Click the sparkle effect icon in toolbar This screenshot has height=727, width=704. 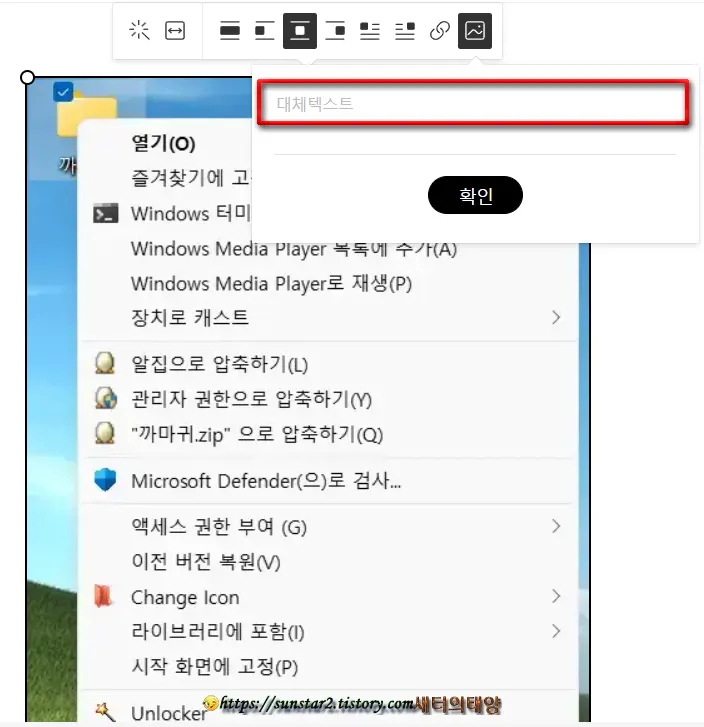[x=139, y=31]
